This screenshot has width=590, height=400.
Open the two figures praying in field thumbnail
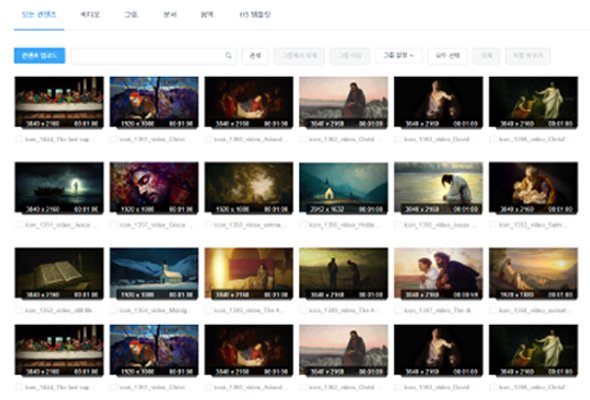(344, 274)
